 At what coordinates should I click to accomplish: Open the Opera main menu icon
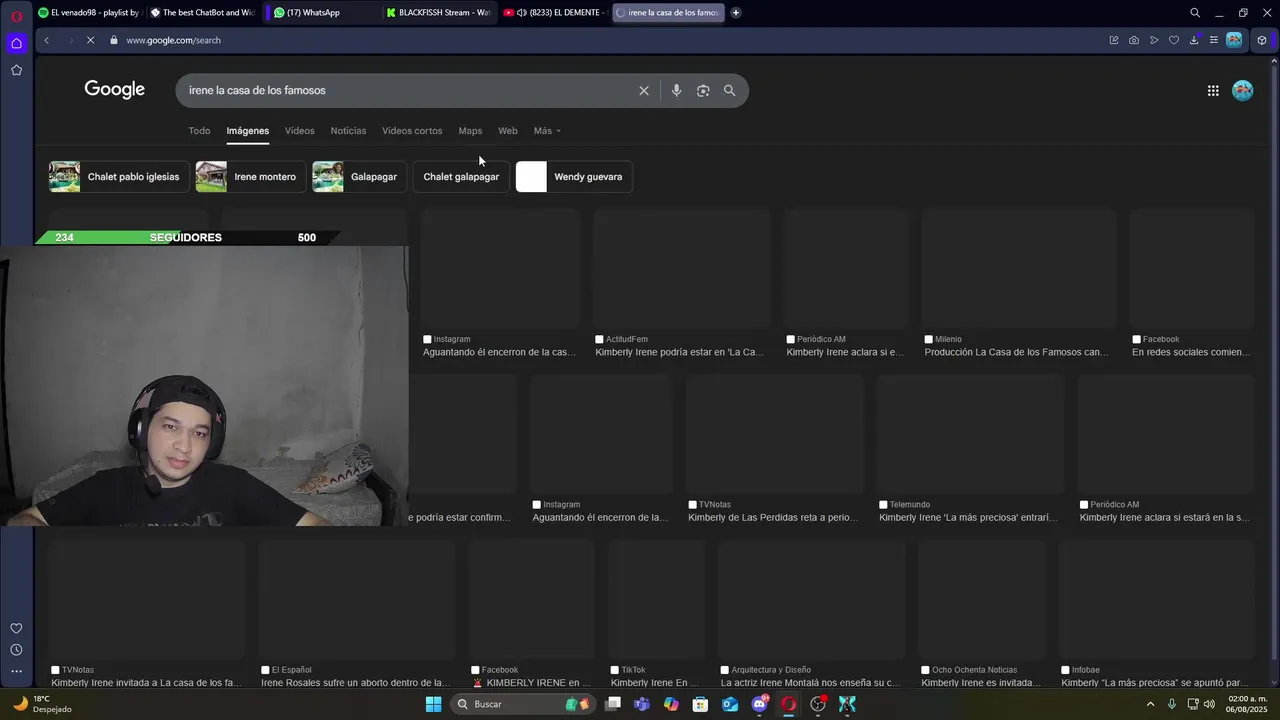[x=16, y=16]
